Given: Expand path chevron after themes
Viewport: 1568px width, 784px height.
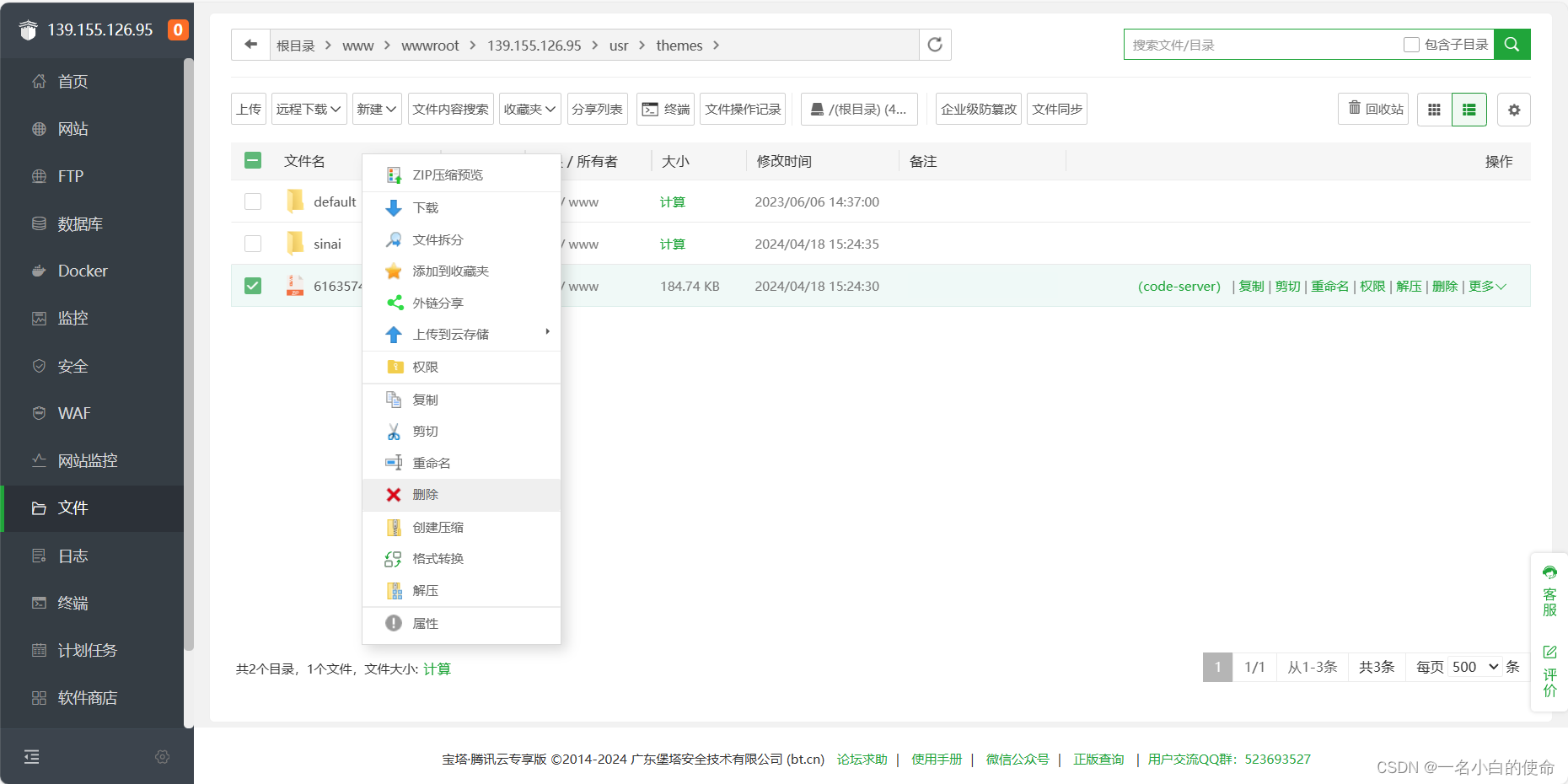Looking at the screenshot, I should (x=717, y=45).
